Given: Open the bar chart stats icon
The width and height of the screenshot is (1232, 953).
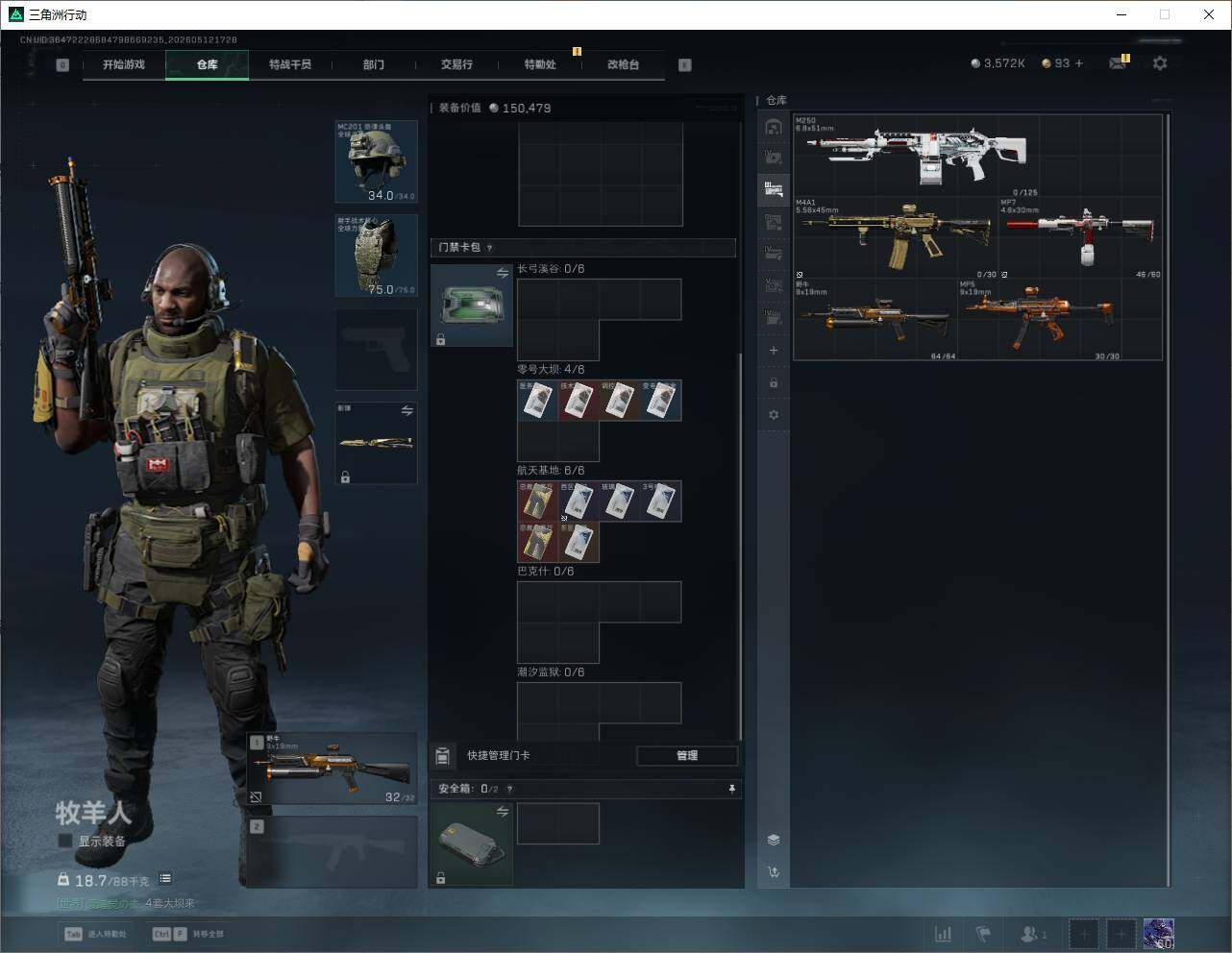Looking at the screenshot, I should coord(944,934).
